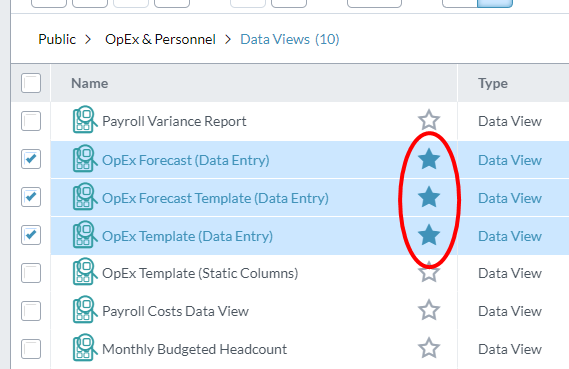Remove favorite star from OpEx Template (Data Entry)
This screenshot has height=369, width=569.
[x=429, y=235]
